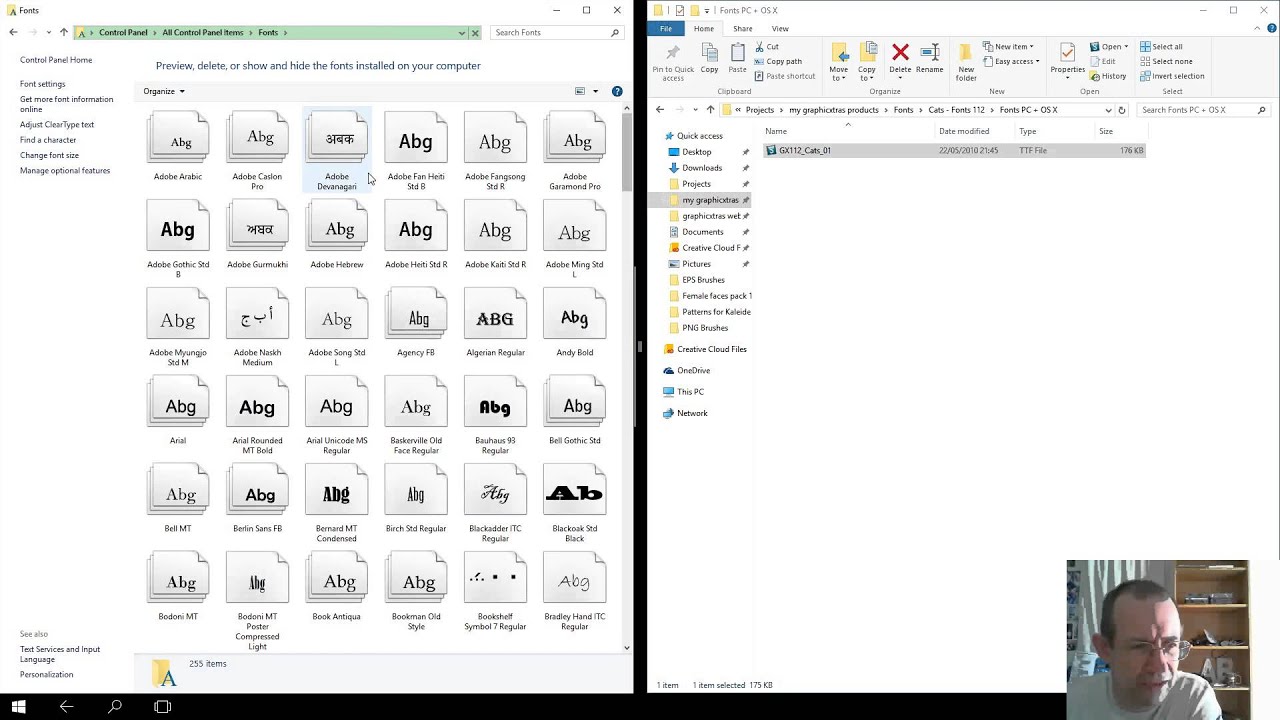
Task: Select the GX112_Cats_01 font file
Action: pyautogui.click(x=954, y=150)
